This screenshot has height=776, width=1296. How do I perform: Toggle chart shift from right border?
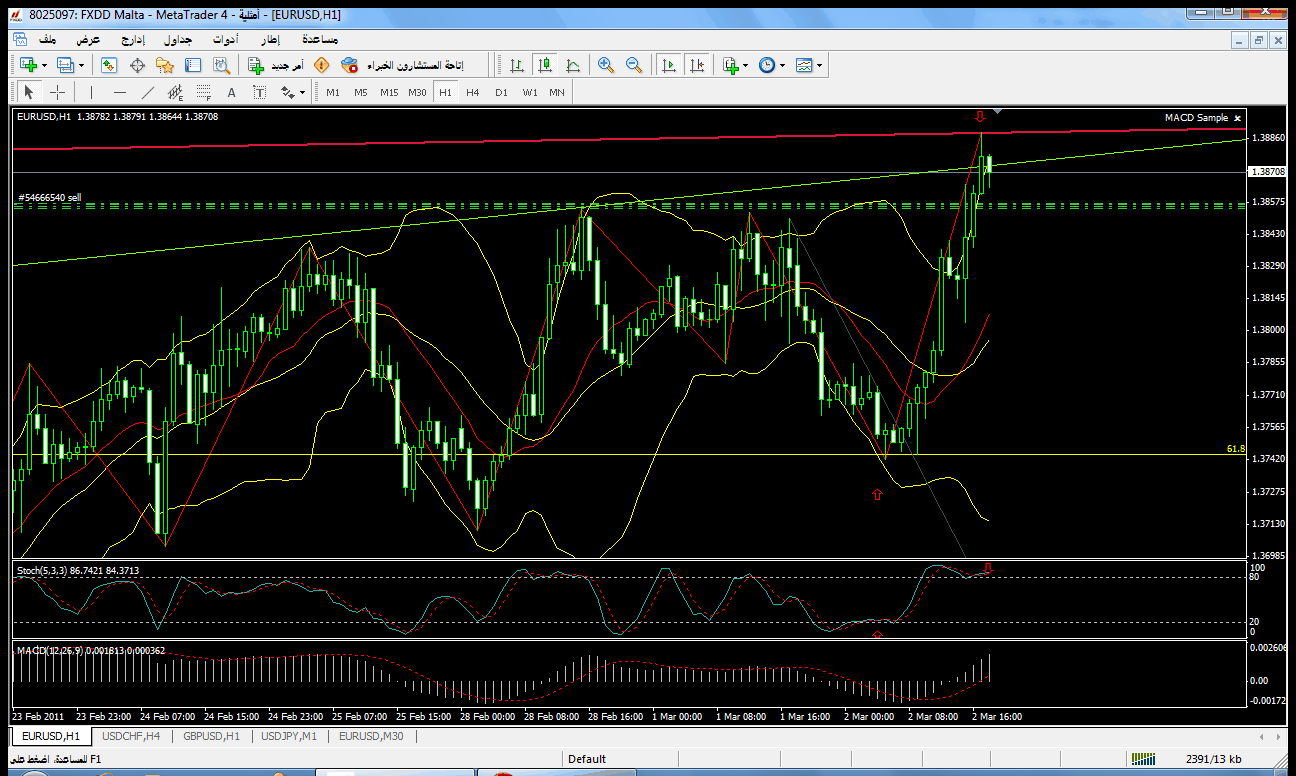tap(697, 65)
